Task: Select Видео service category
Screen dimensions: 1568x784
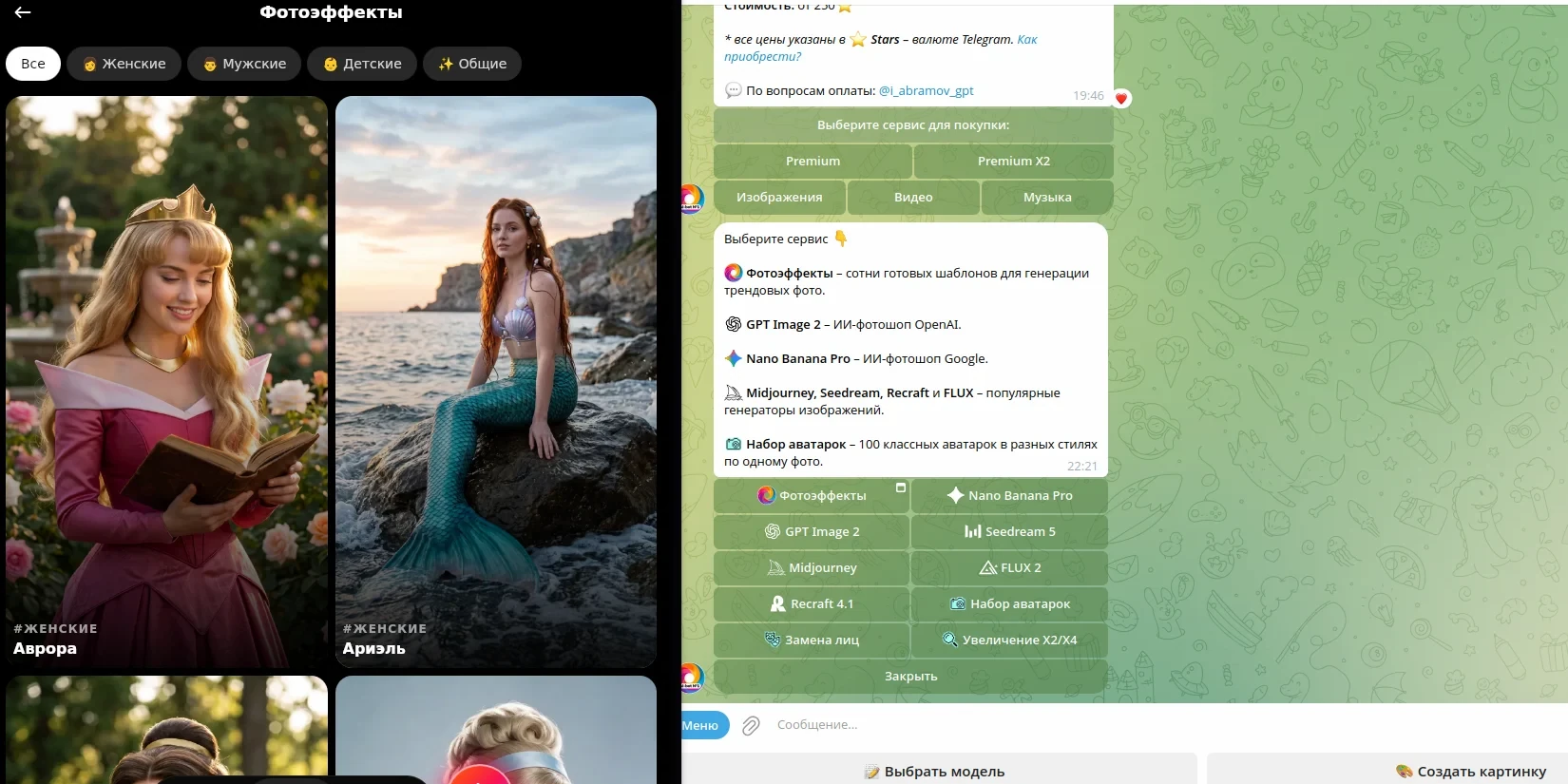Action: pos(913,197)
